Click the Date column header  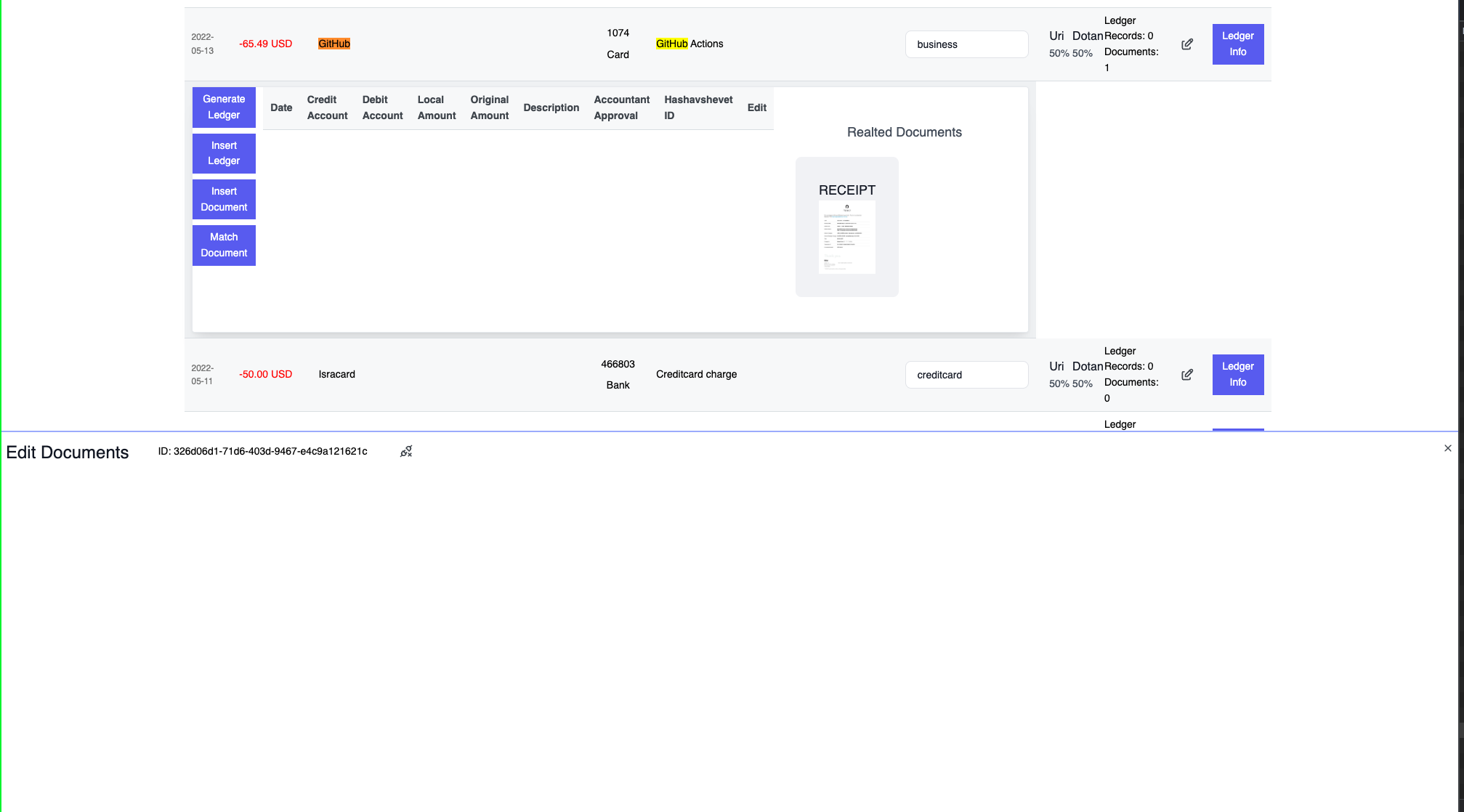point(281,107)
